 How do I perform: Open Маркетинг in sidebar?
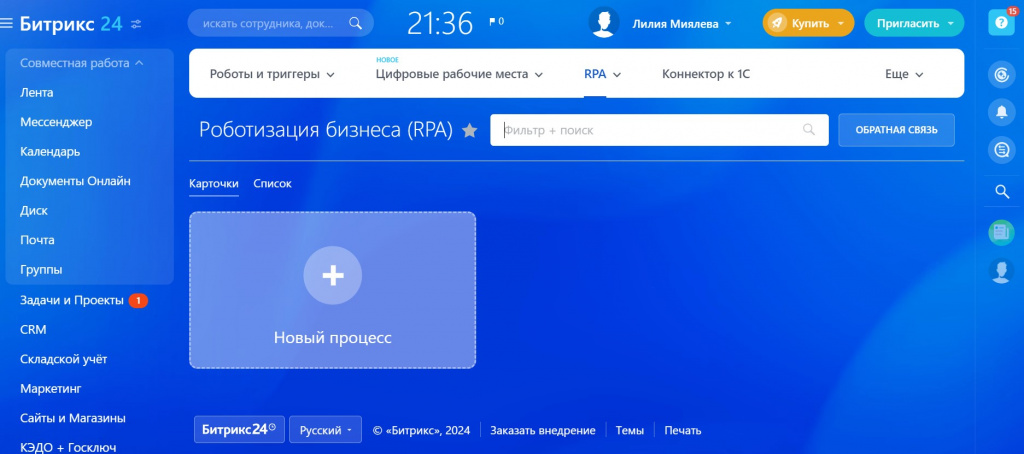tap(50, 389)
